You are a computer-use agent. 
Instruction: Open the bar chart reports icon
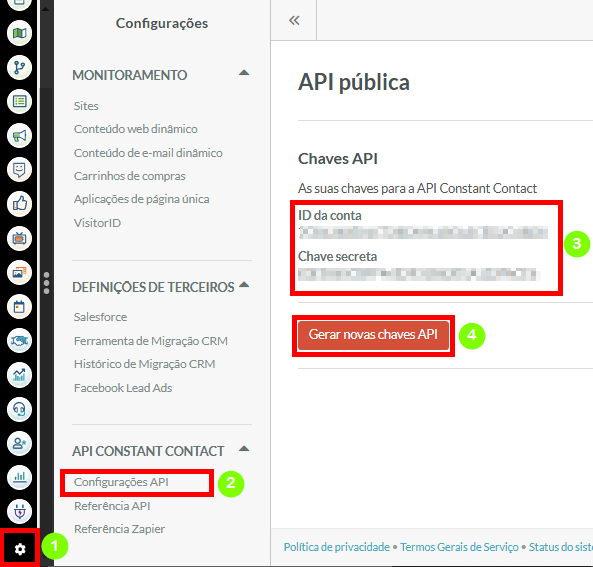pyautogui.click(x=19, y=477)
